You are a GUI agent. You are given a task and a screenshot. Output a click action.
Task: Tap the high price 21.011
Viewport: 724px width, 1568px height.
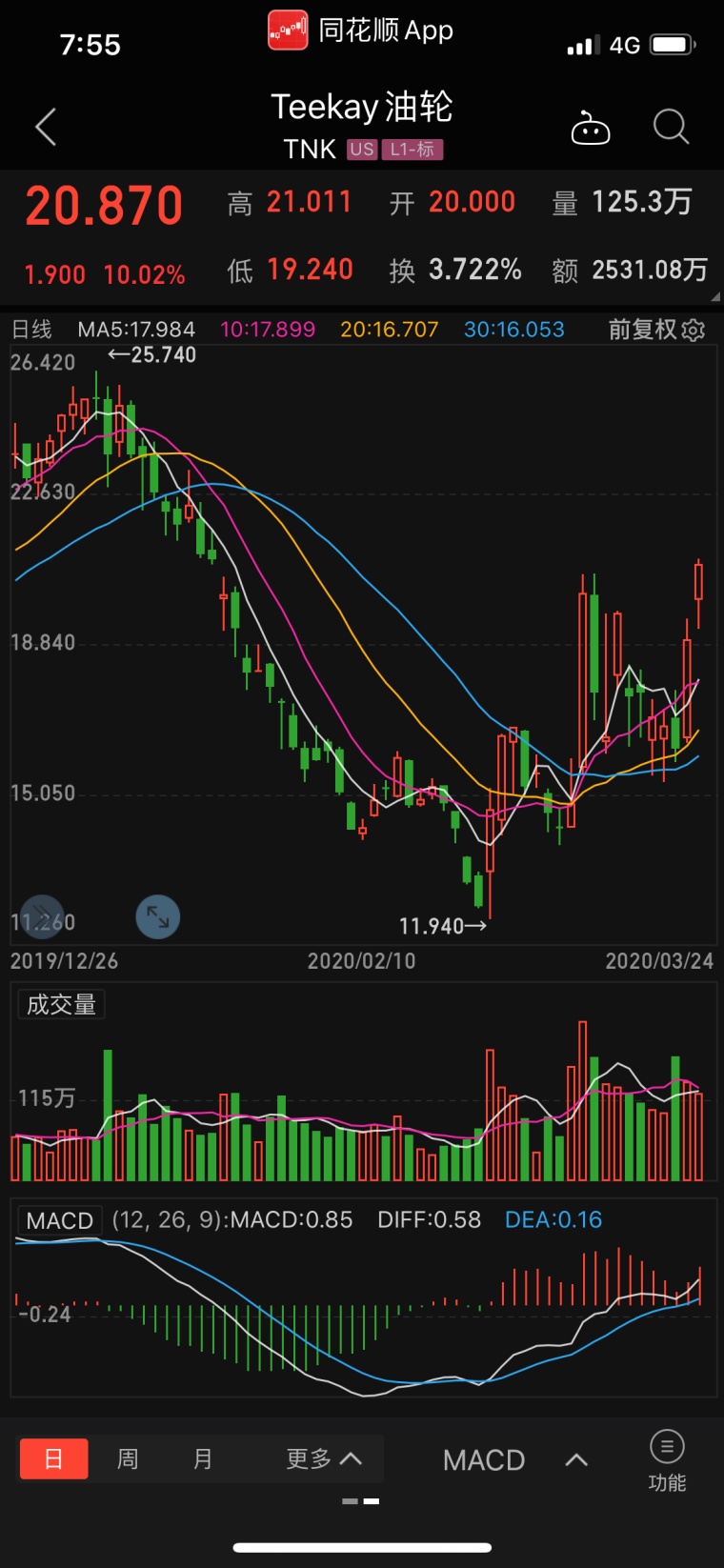[310, 202]
